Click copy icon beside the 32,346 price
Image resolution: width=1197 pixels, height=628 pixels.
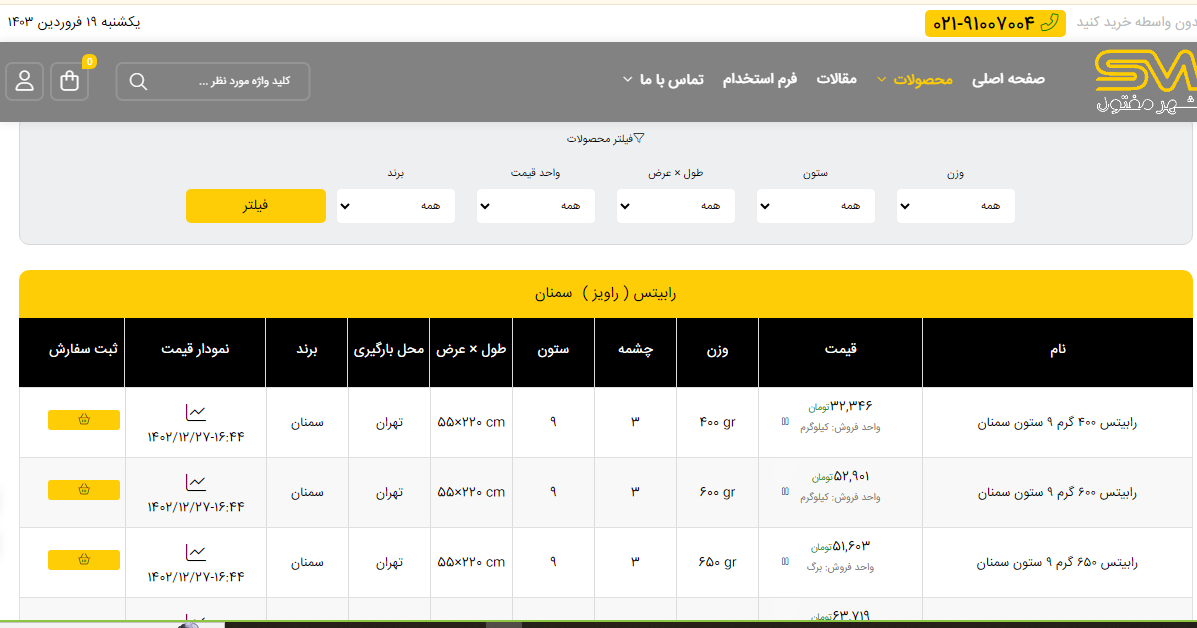click(x=785, y=421)
